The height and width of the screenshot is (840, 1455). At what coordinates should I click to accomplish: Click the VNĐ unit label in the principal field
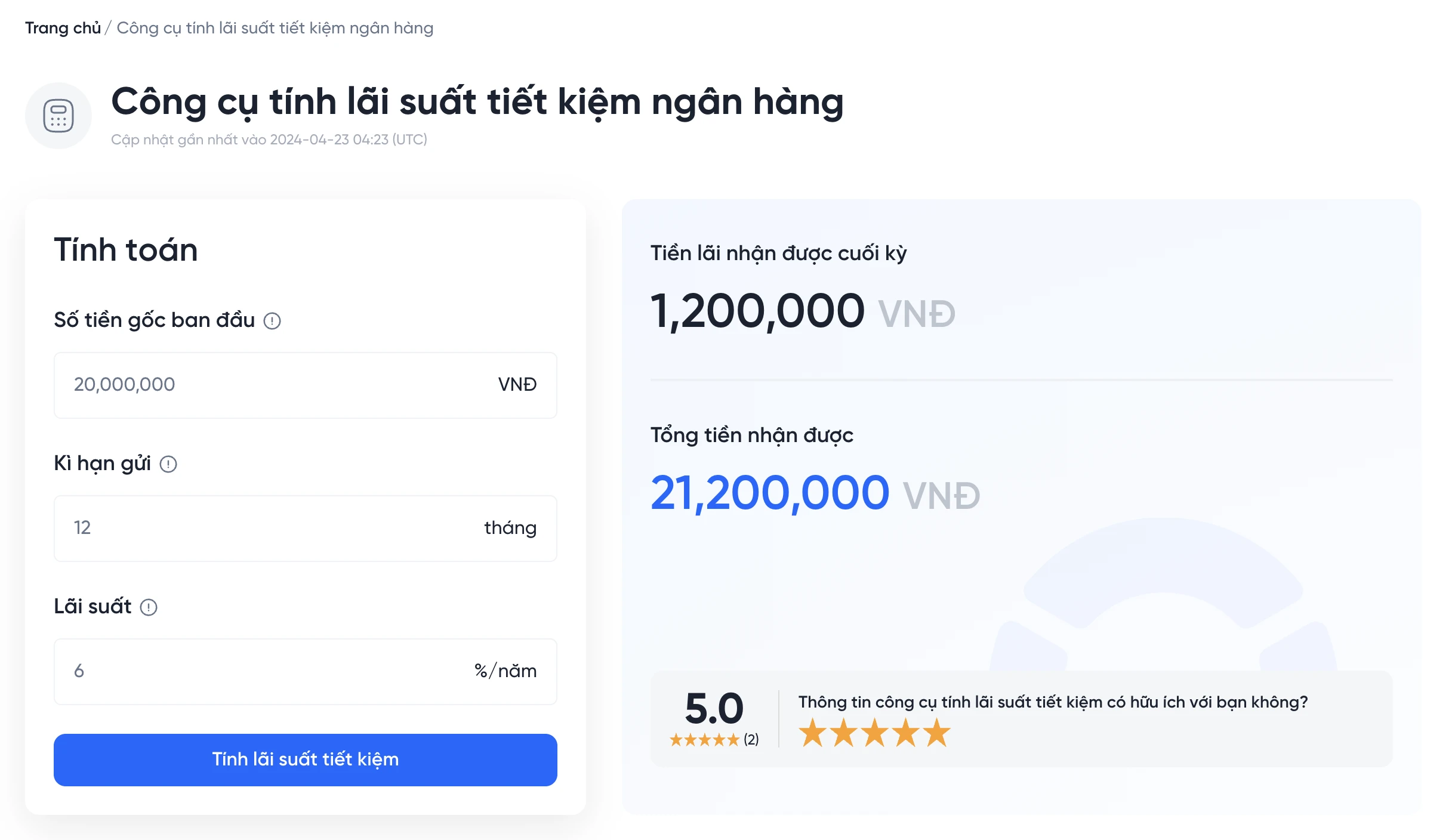[x=516, y=385]
